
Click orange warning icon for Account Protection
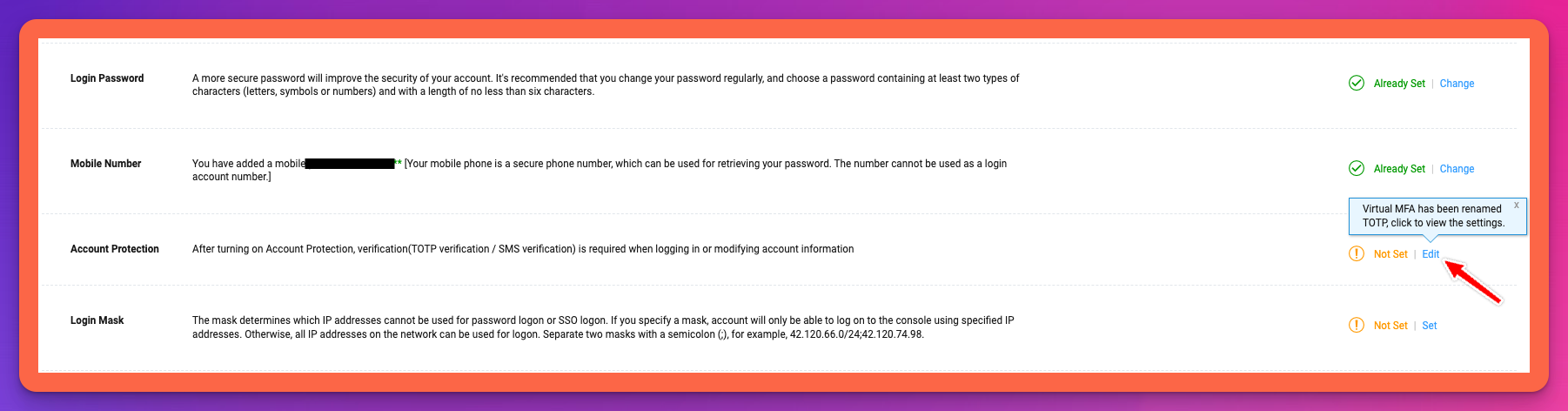click(1356, 254)
